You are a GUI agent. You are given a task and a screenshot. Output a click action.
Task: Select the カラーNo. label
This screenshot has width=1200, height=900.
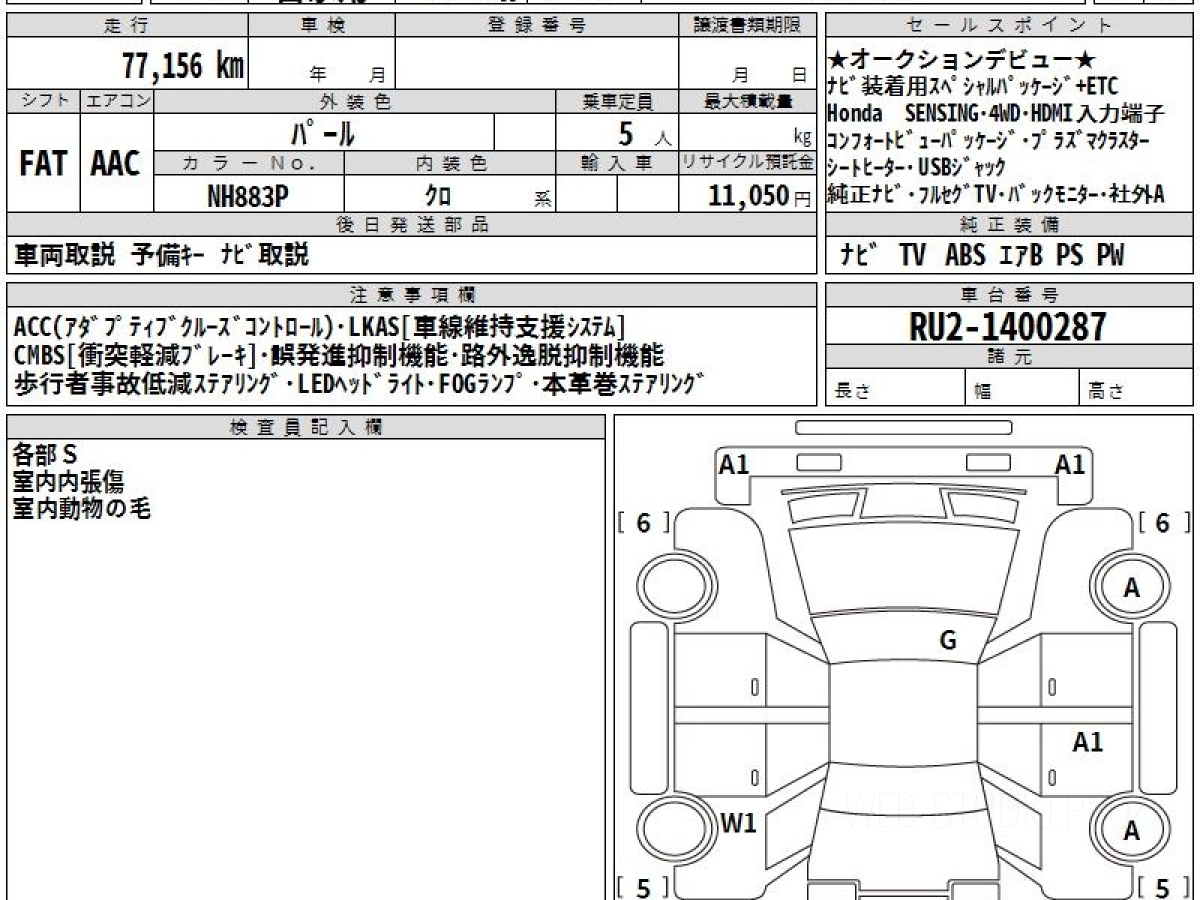249,163
